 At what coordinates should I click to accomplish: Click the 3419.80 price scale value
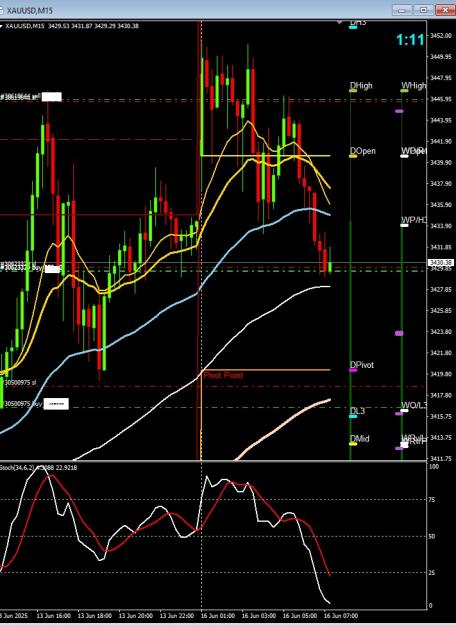point(441,374)
